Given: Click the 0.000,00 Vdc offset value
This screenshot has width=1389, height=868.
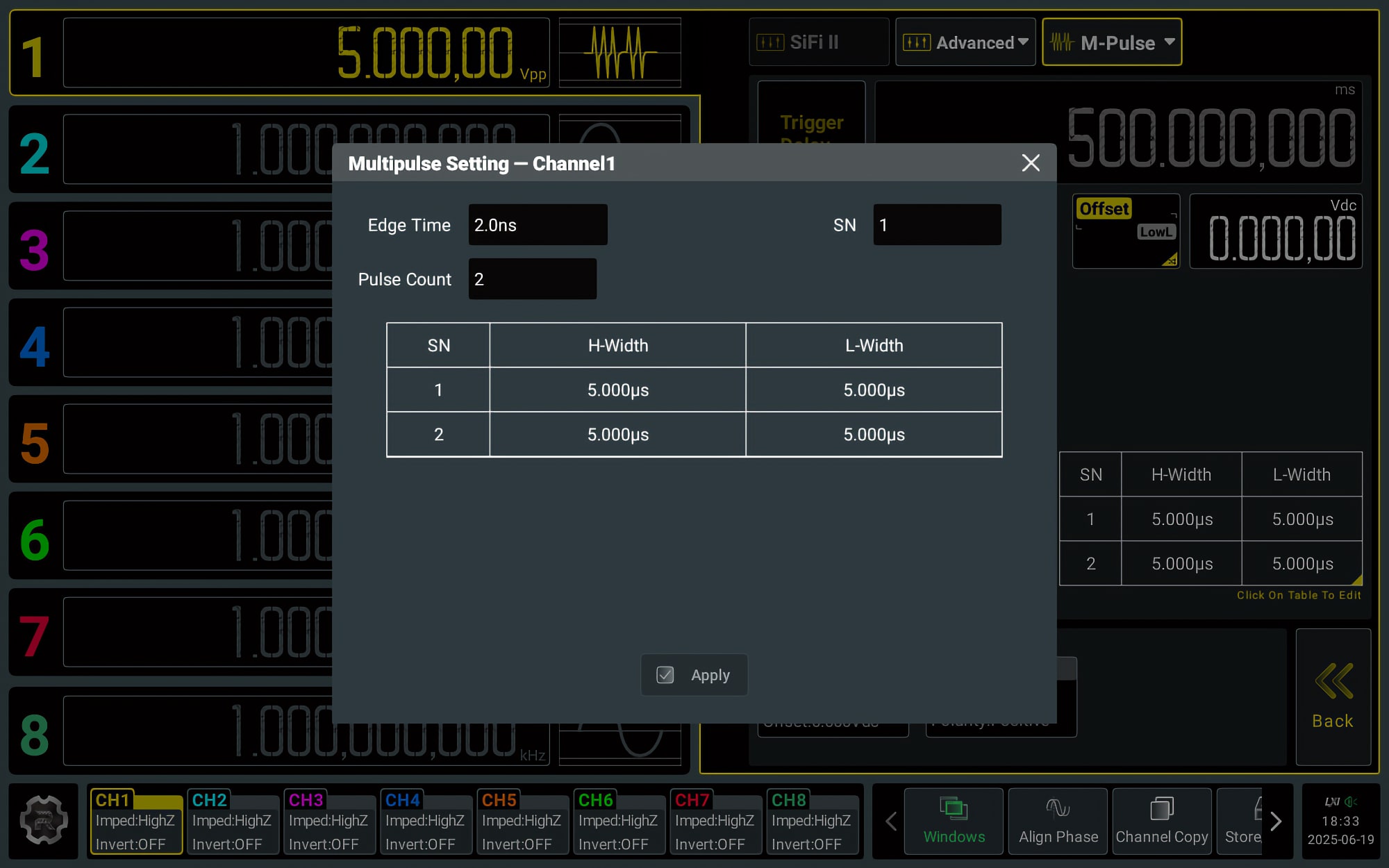Looking at the screenshot, I should point(1276,231).
